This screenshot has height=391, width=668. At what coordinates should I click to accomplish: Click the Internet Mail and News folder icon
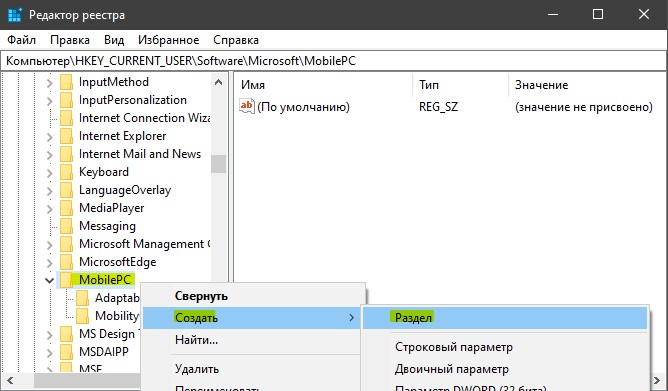[66, 154]
